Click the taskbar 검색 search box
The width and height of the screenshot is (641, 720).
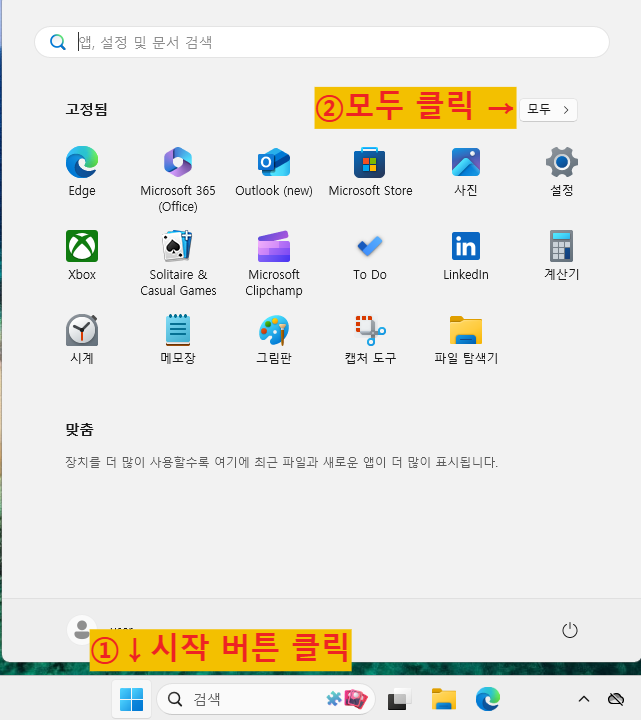(x=266, y=699)
